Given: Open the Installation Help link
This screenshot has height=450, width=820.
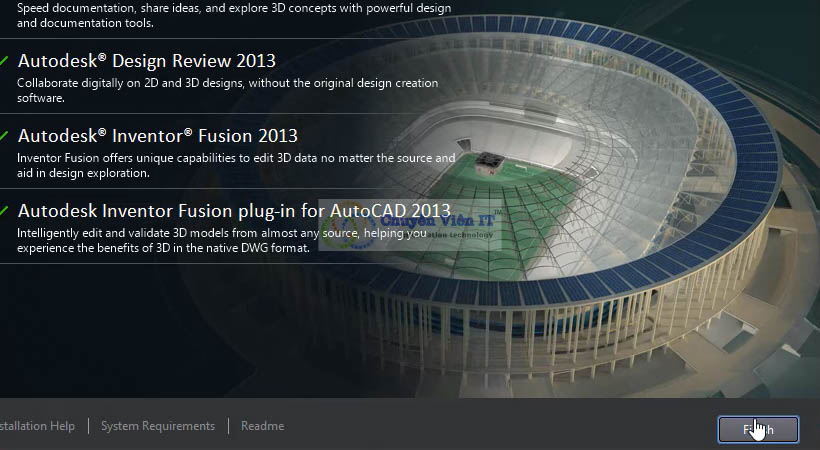Looking at the screenshot, I should pos(37,426).
